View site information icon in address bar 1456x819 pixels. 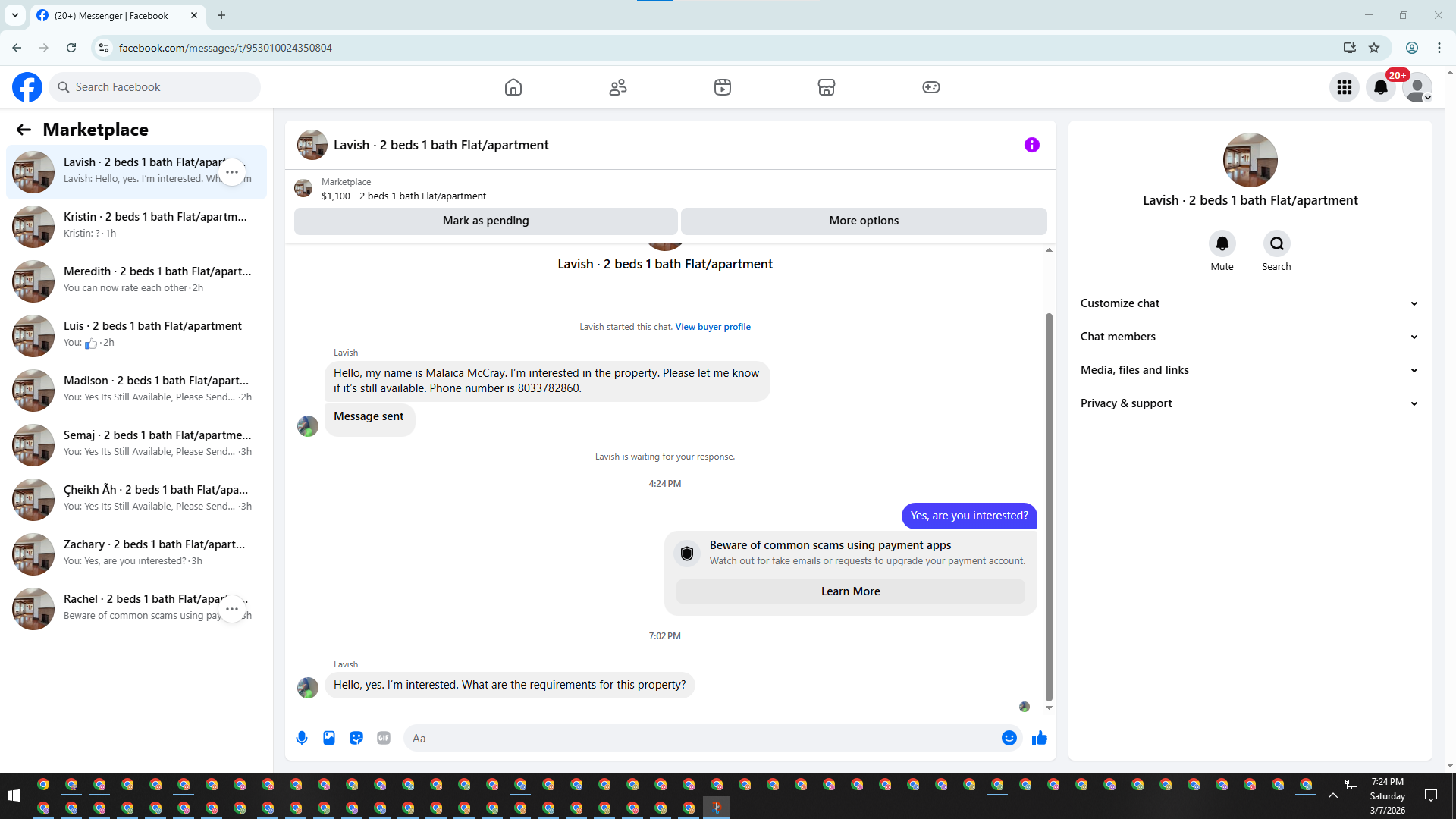tap(104, 48)
